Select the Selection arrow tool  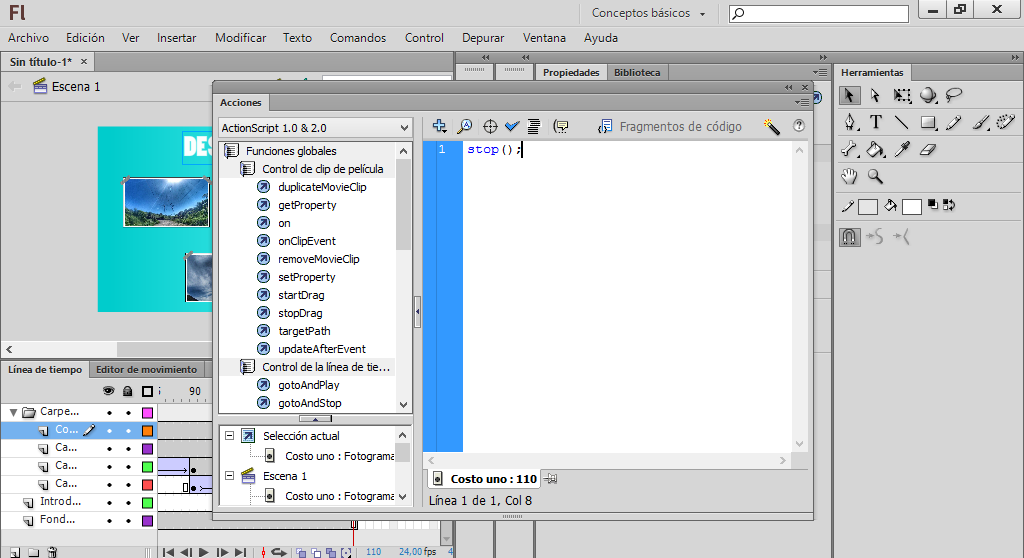click(849, 95)
